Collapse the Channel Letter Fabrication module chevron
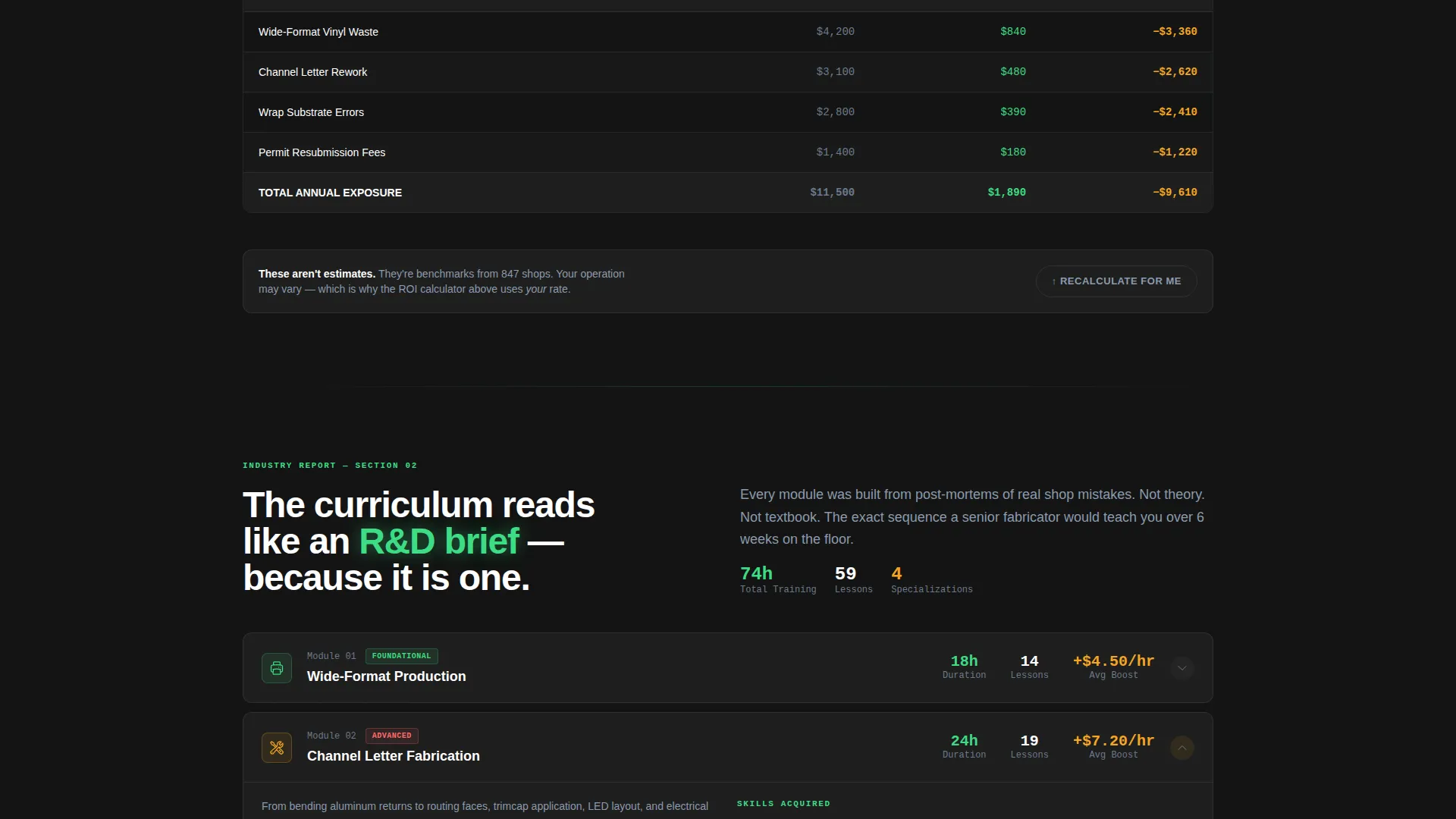This screenshot has height=819, width=1456. coord(1181,748)
